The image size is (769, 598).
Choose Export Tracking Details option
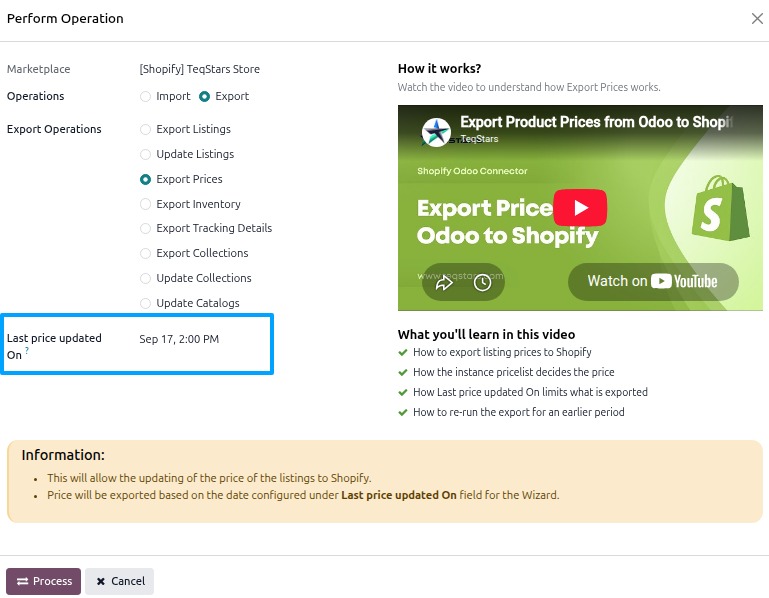(145, 229)
